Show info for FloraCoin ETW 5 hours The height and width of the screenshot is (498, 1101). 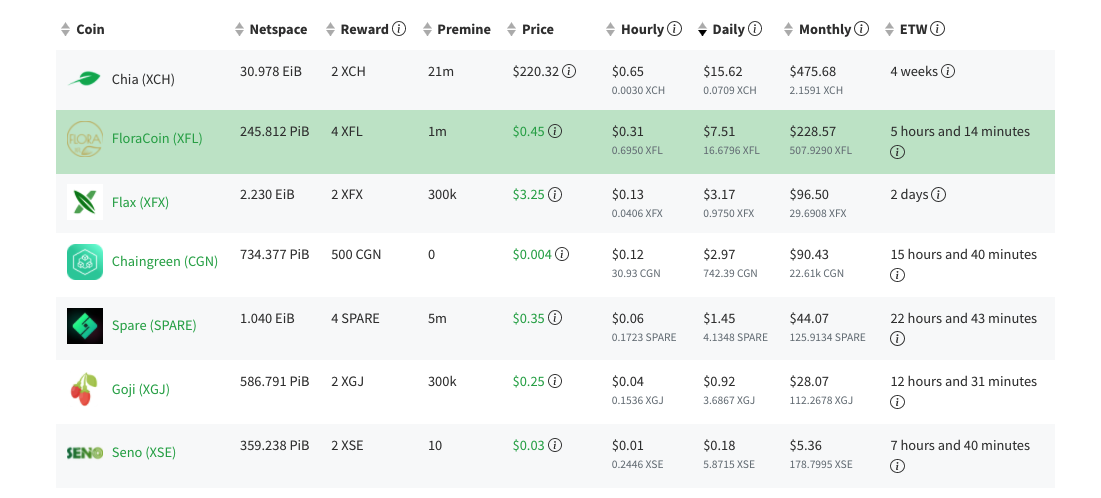[x=897, y=152]
